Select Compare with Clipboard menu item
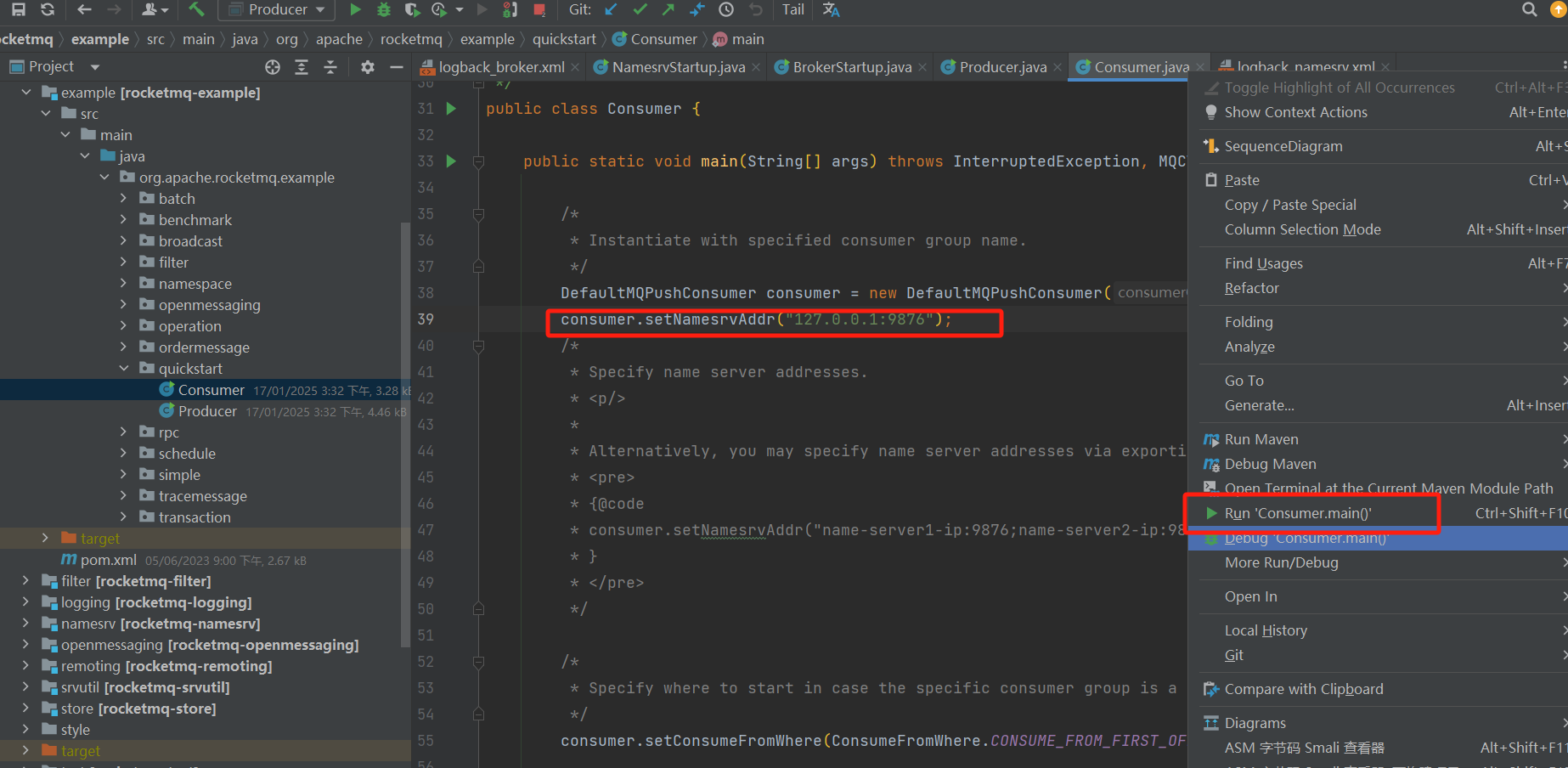 click(1303, 689)
